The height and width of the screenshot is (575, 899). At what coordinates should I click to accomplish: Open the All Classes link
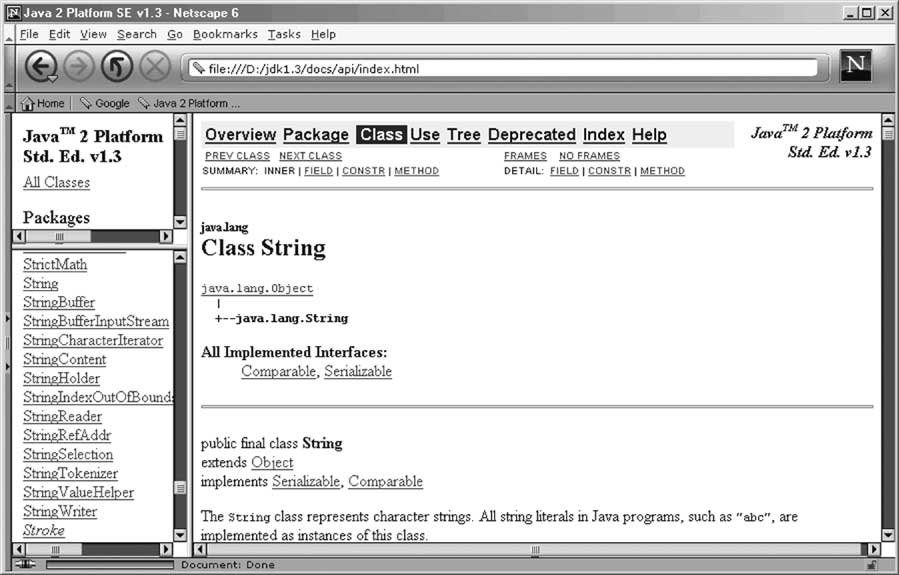pyautogui.click(x=57, y=182)
